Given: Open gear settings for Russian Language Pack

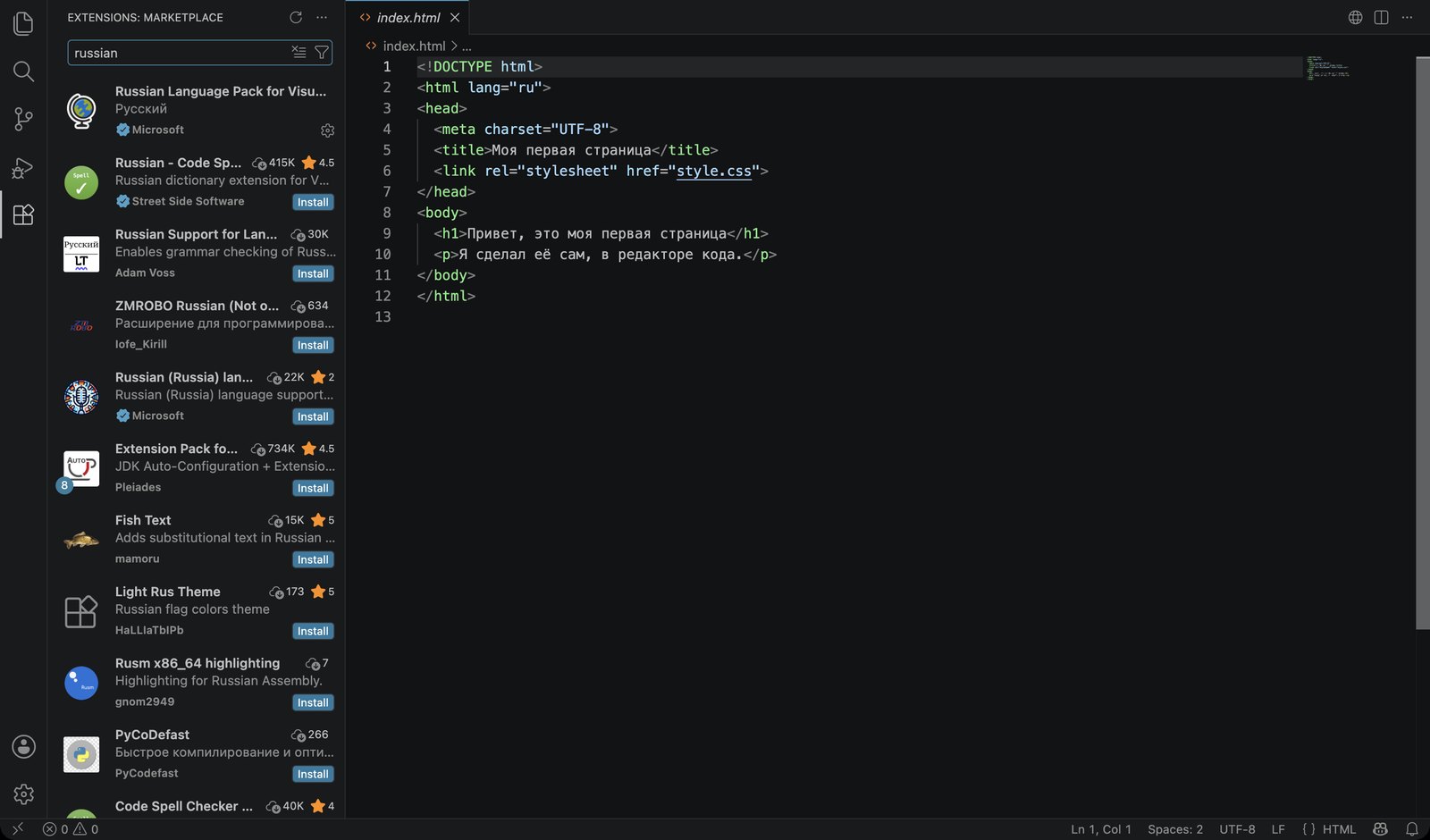Looking at the screenshot, I should coord(327,130).
